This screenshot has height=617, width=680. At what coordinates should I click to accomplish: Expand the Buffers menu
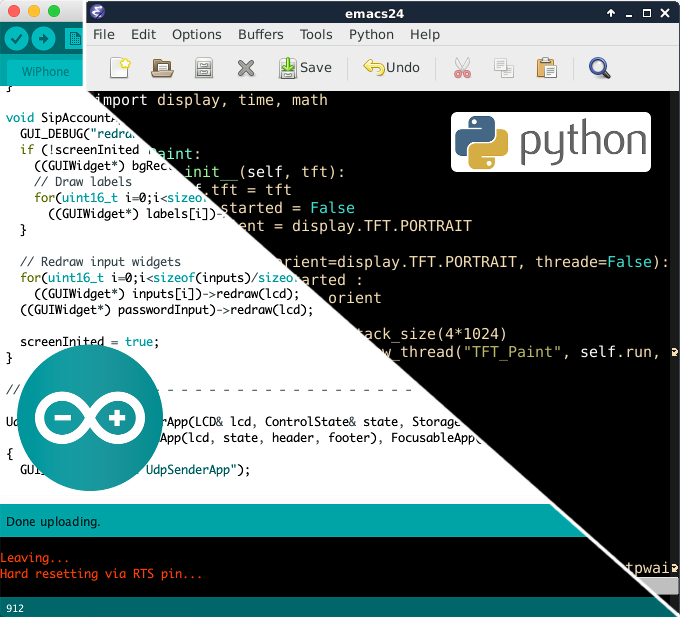tap(261, 34)
